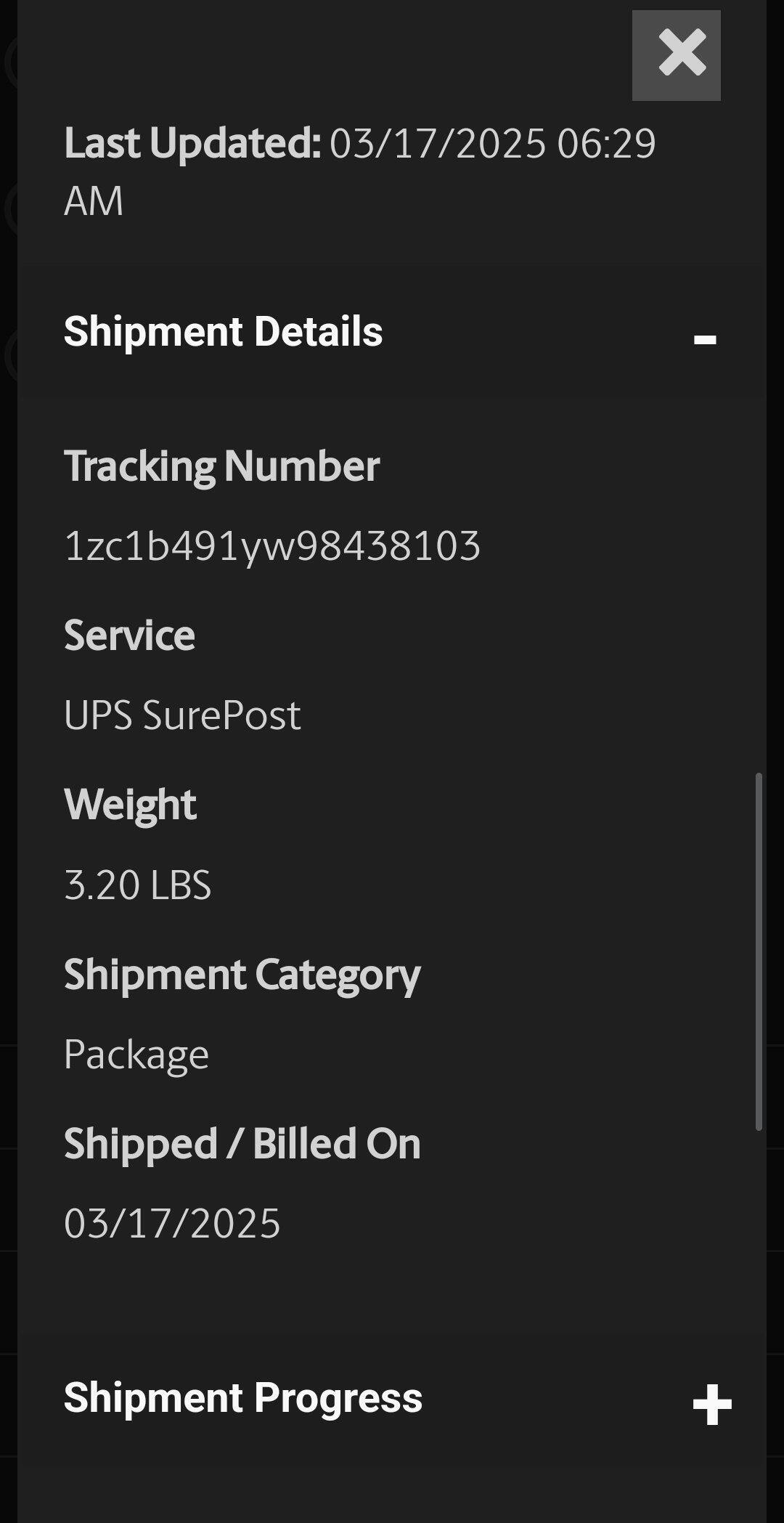The image size is (784, 1523).
Task: Click the Last Updated label
Action: point(192,142)
